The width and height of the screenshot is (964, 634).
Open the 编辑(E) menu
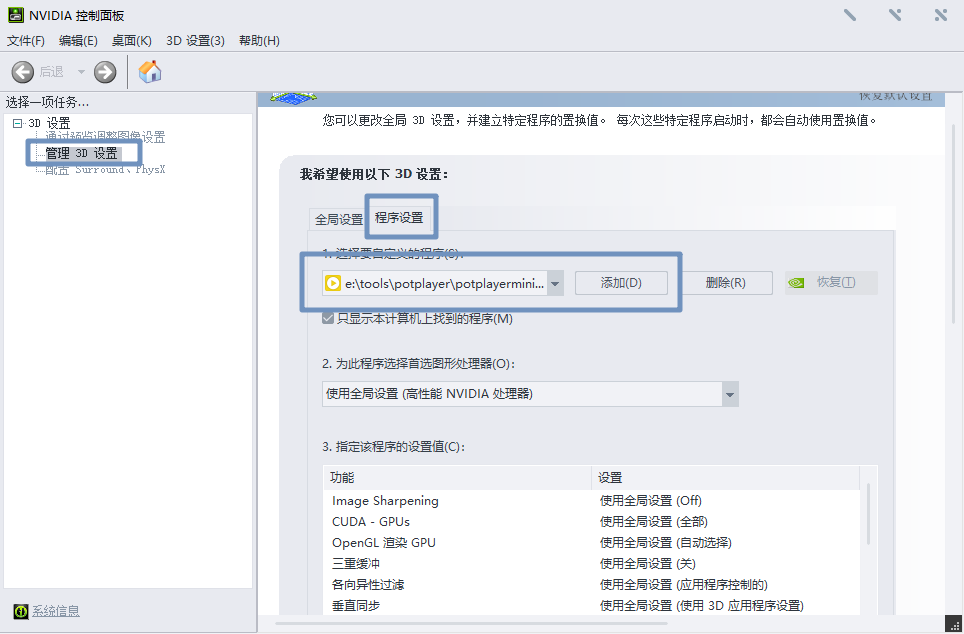coord(78,41)
